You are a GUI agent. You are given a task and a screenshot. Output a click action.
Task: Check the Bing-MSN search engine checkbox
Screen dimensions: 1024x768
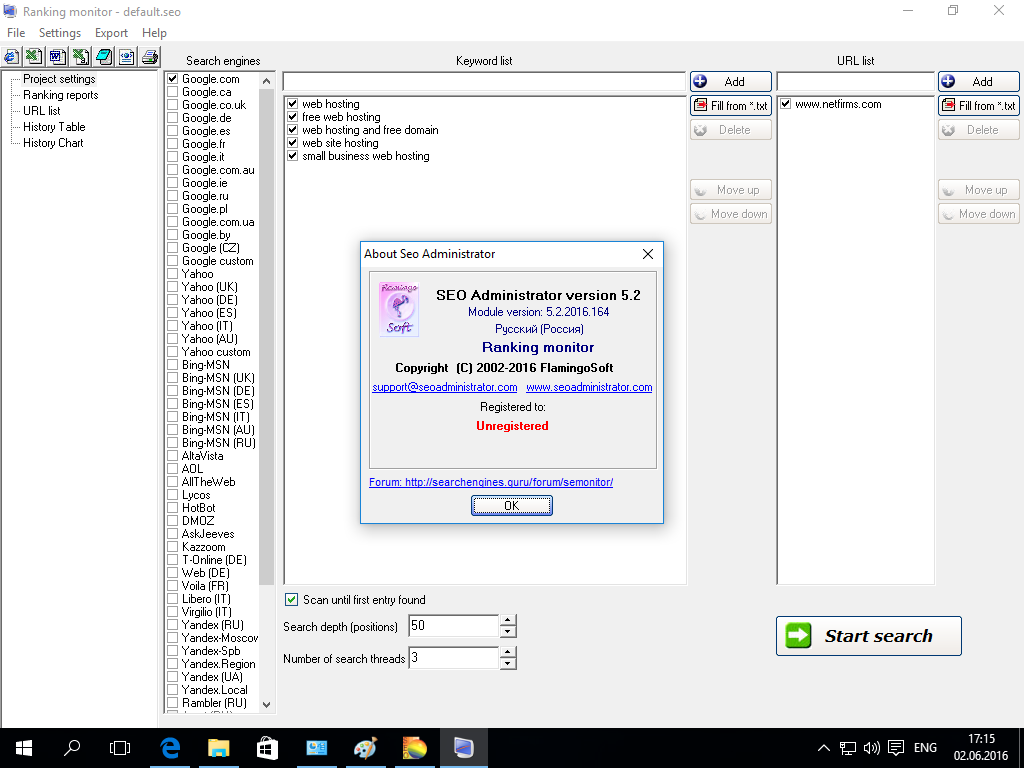pyautogui.click(x=172, y=365)
